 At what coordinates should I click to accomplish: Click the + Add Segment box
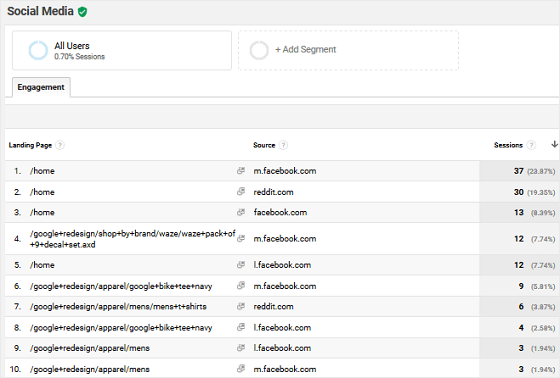point(348,50)
